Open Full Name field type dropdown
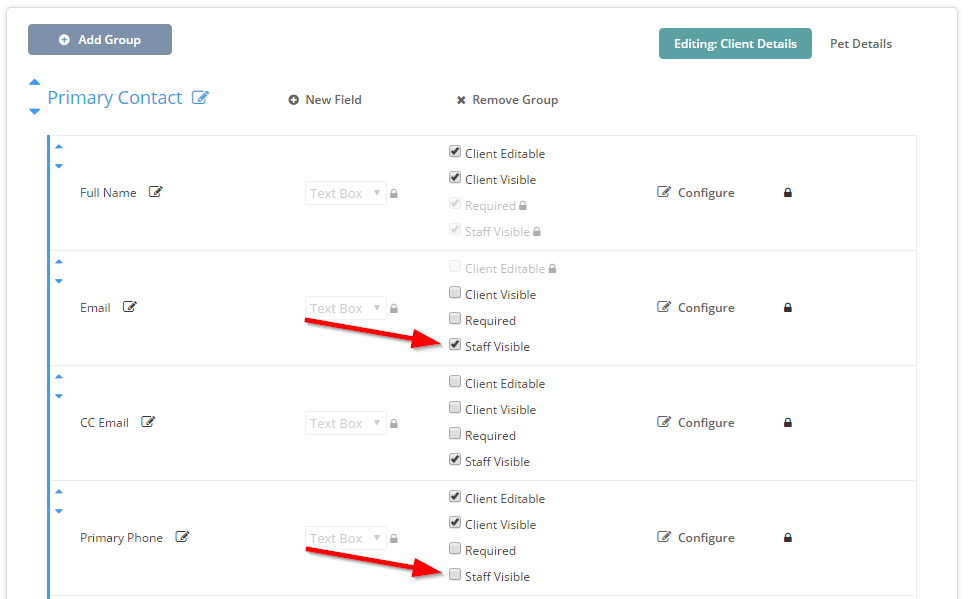 point(345,193)
